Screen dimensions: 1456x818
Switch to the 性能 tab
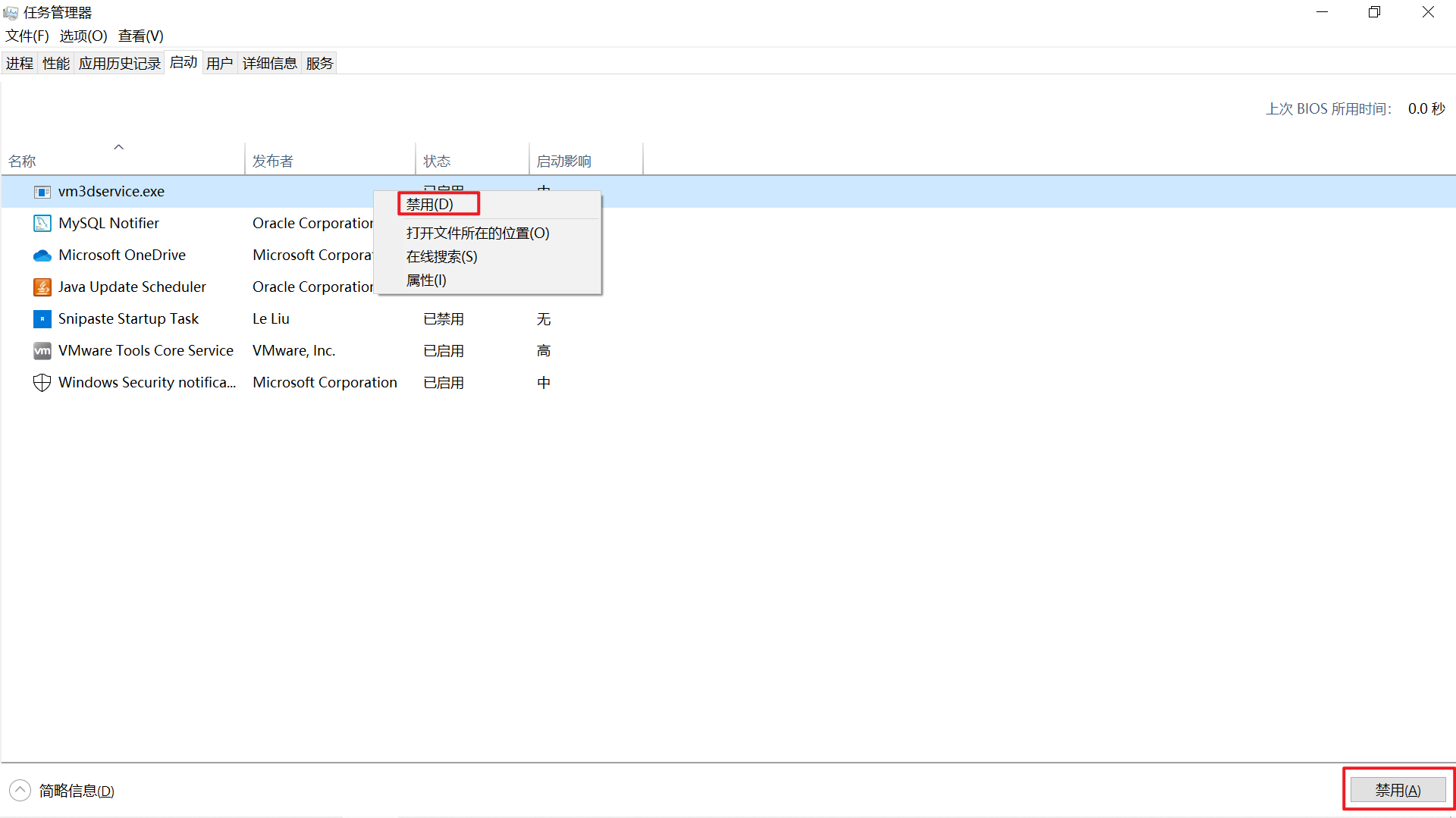coord(56,63)
